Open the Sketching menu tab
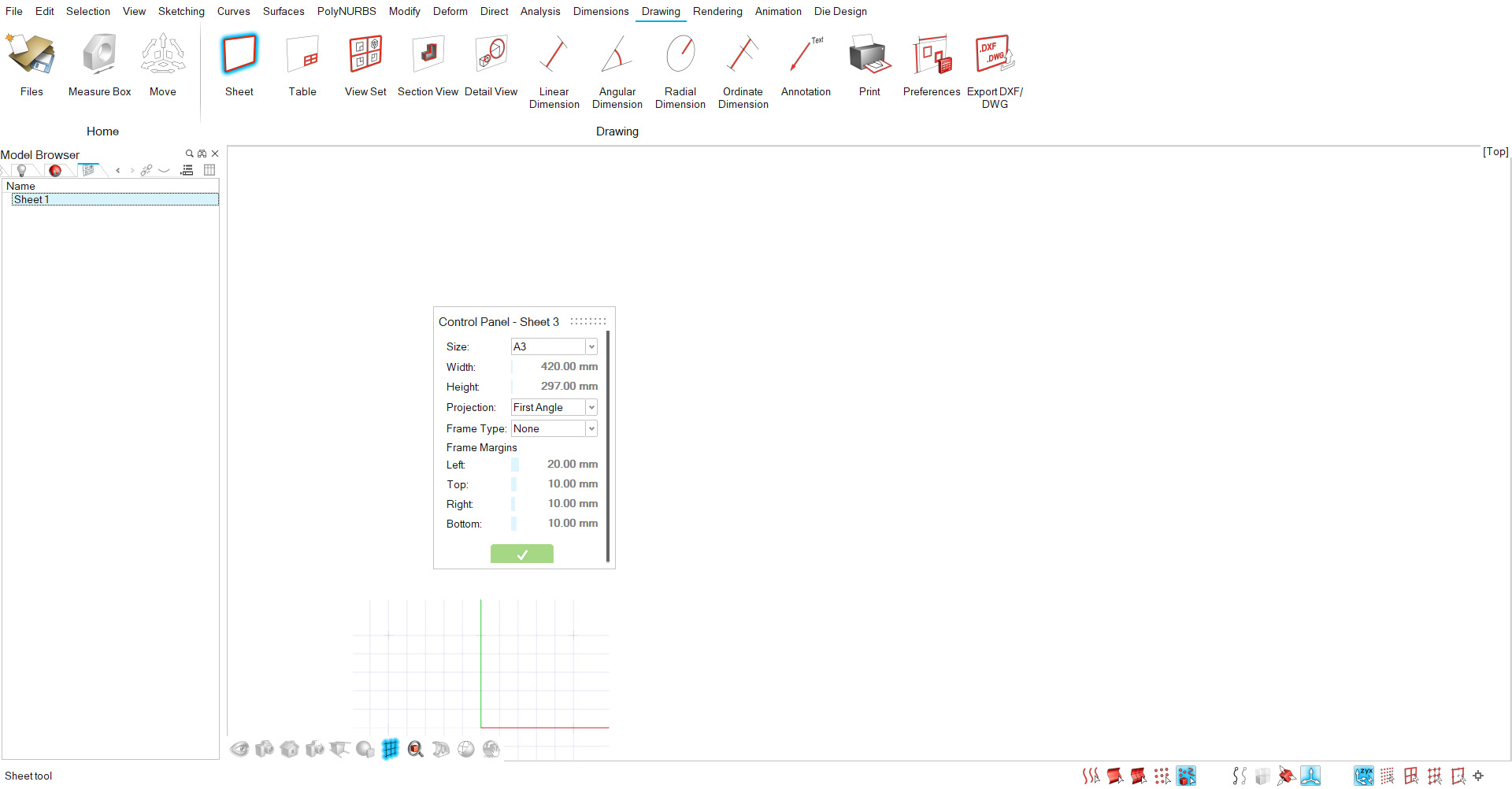 pyautogui.click(x=181, y=11)
